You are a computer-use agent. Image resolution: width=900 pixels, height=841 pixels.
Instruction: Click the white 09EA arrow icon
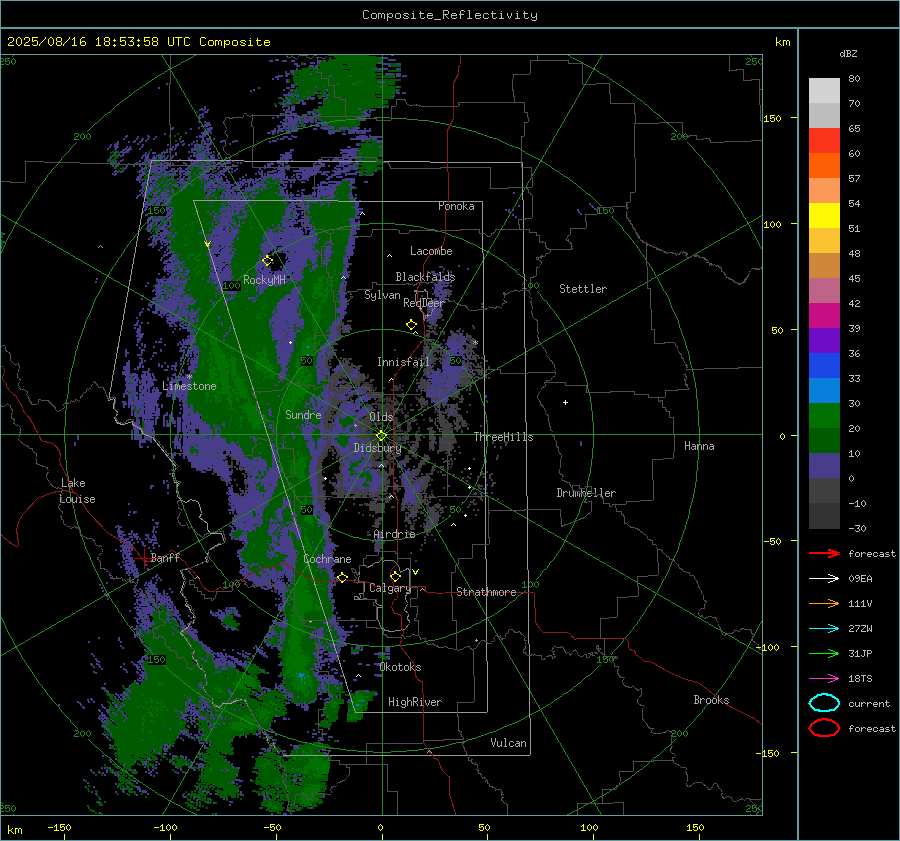824,579
